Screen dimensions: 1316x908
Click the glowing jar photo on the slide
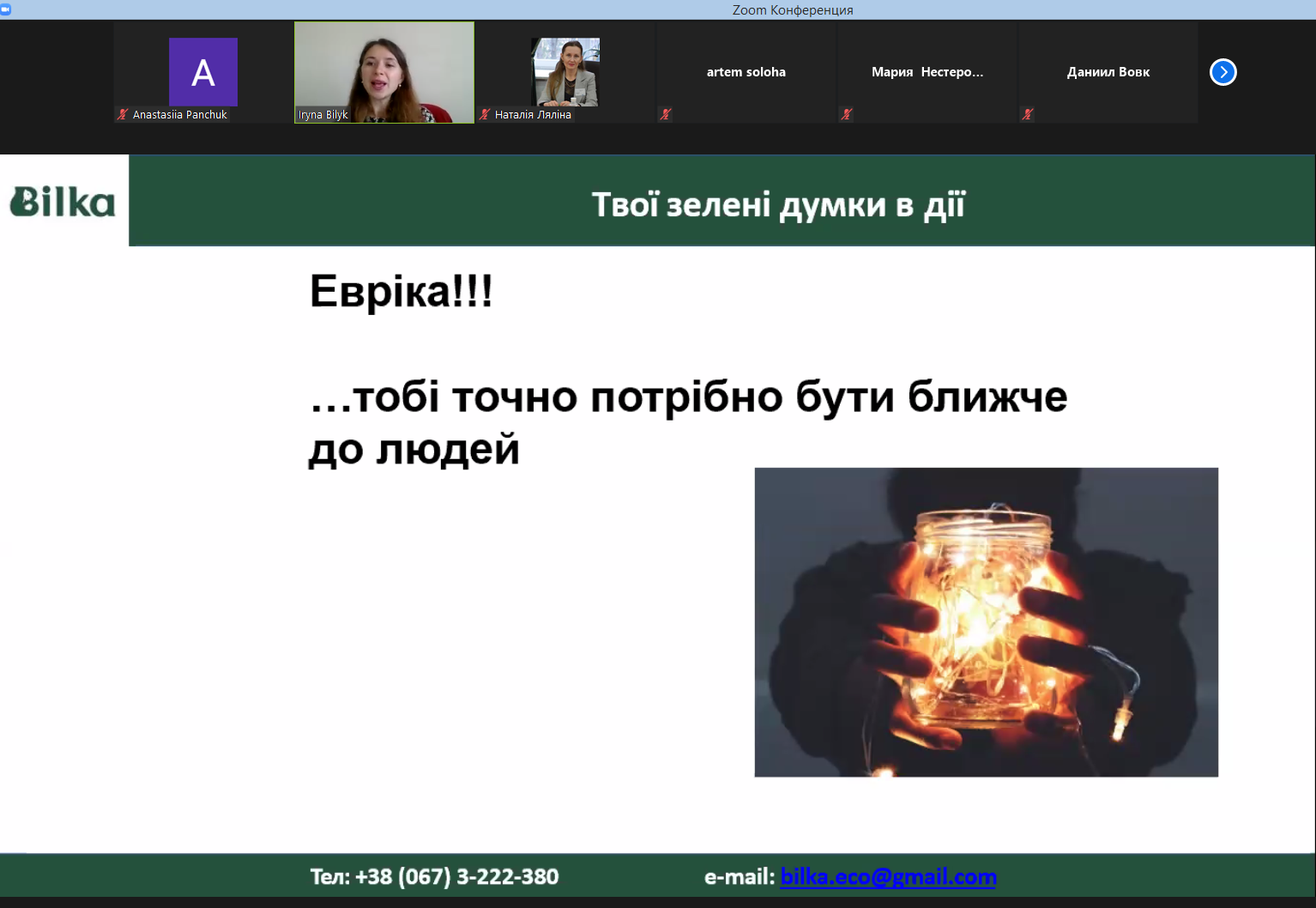click(x=987, y=622)
